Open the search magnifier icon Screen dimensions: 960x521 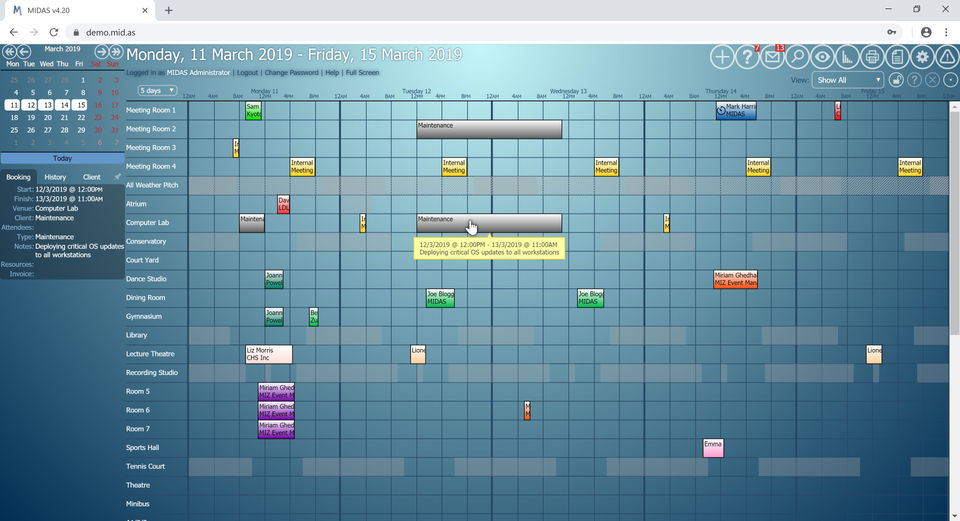pyautogui.click(x=797, y=57)
